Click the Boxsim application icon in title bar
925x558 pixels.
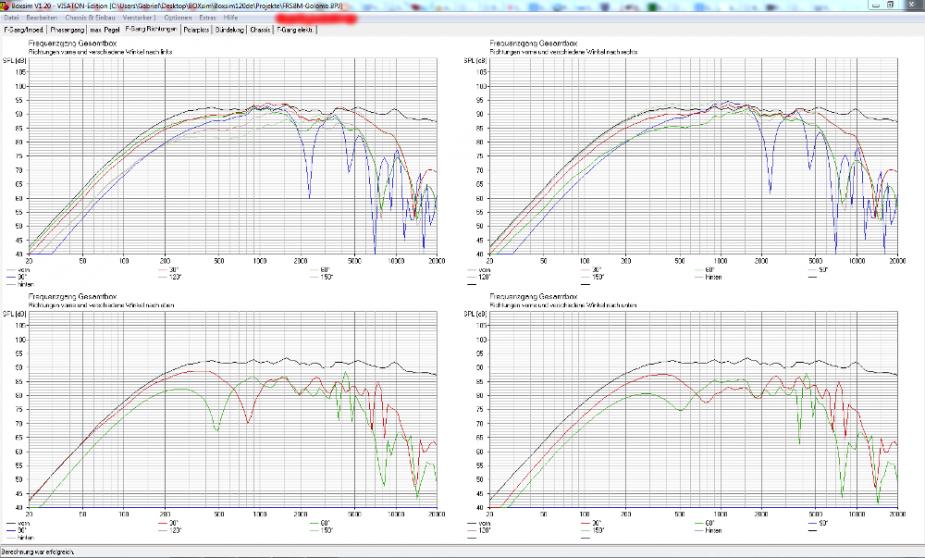coord(5,5)
